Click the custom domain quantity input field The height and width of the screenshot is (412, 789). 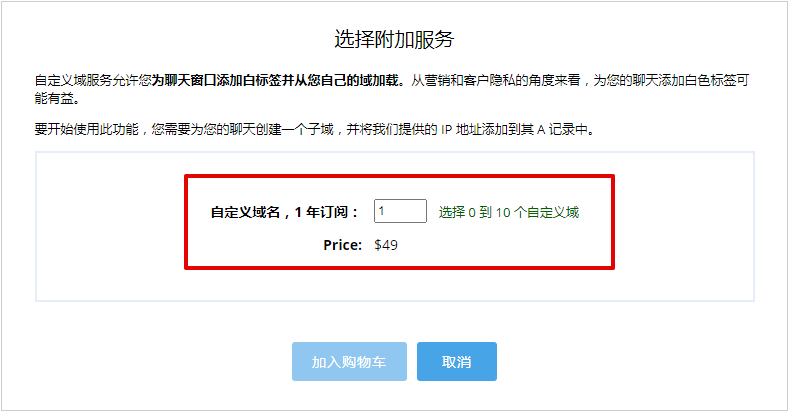tap(400, 211)
